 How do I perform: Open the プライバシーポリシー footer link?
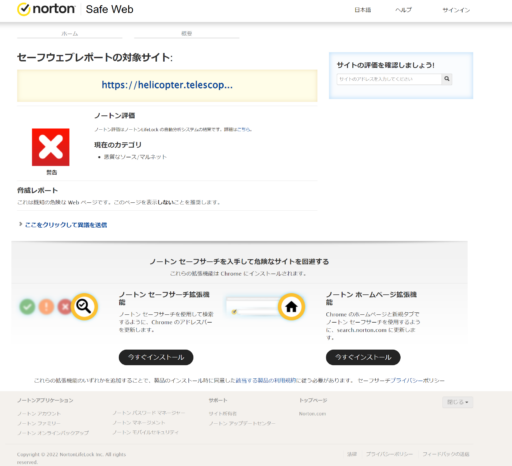(389, 454)
